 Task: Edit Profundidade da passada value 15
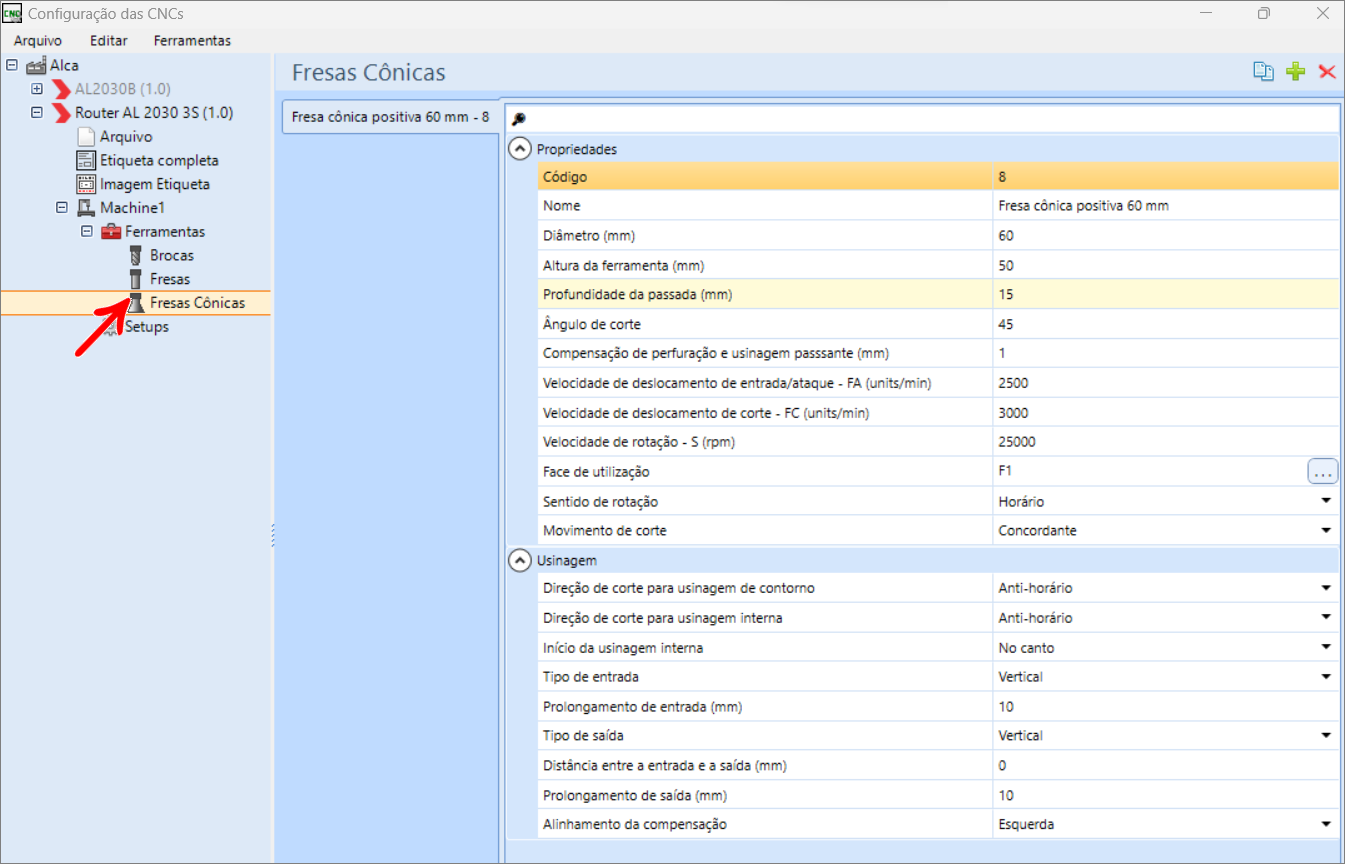coord(1165,295)
